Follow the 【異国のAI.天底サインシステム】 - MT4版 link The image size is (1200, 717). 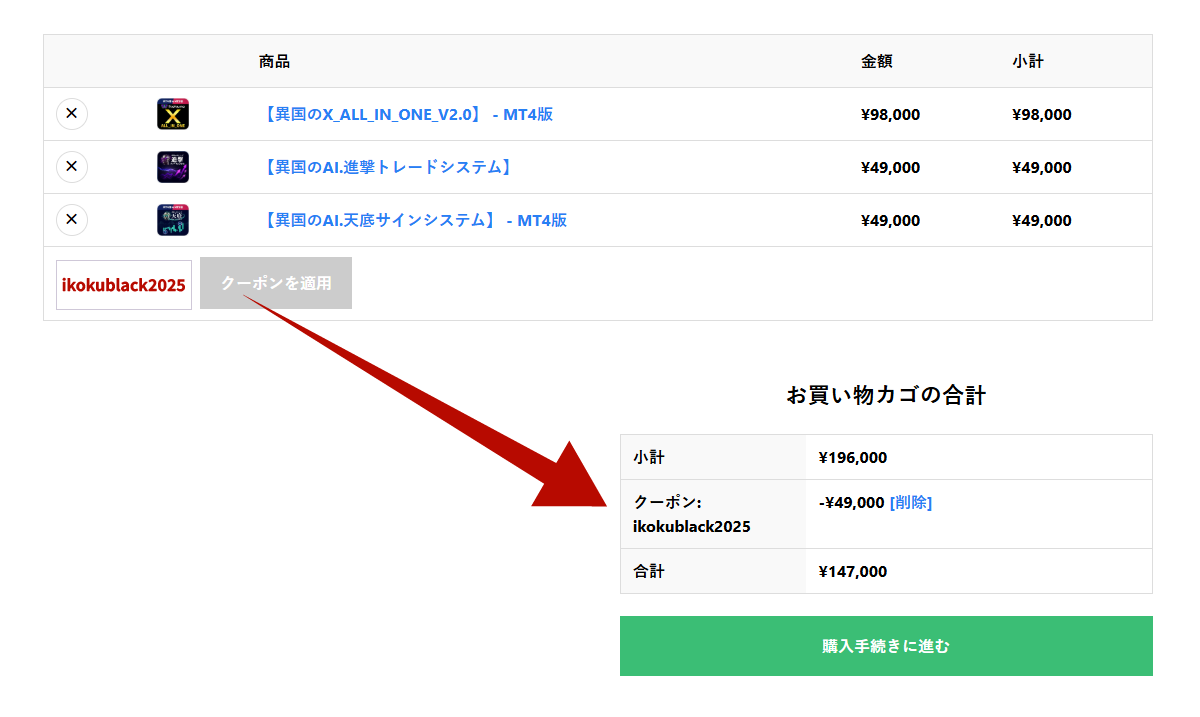[x=413, y=220]
